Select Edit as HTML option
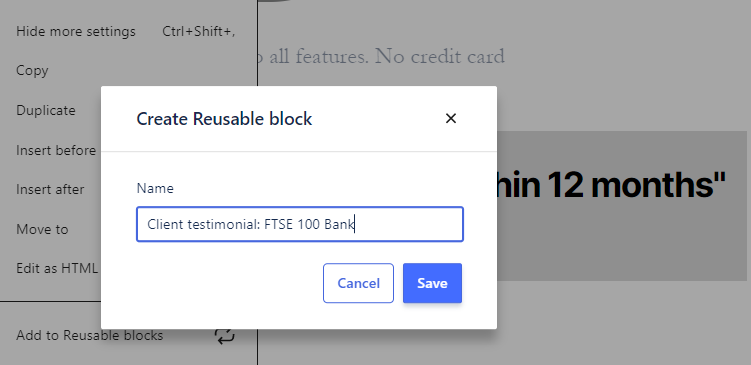Image resolution: width=751 pixels, height=365 pixels. [x=57, y=268]
